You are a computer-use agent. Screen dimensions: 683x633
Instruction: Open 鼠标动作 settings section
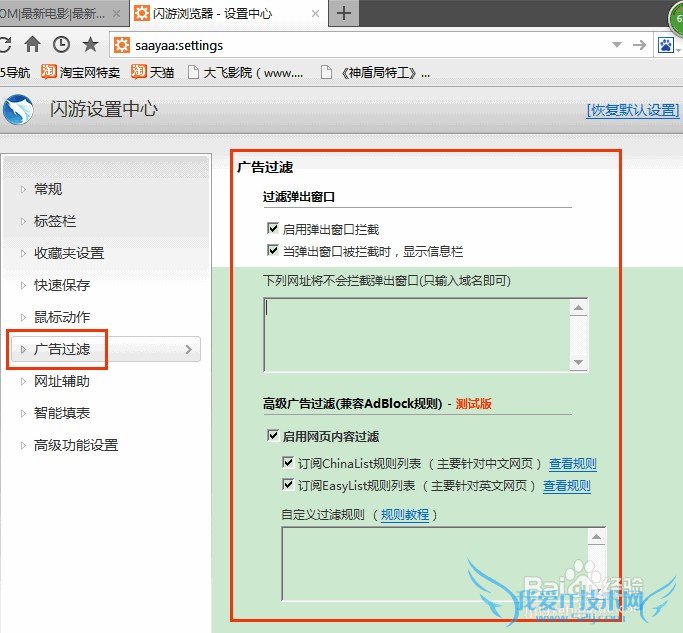point(62,317)
